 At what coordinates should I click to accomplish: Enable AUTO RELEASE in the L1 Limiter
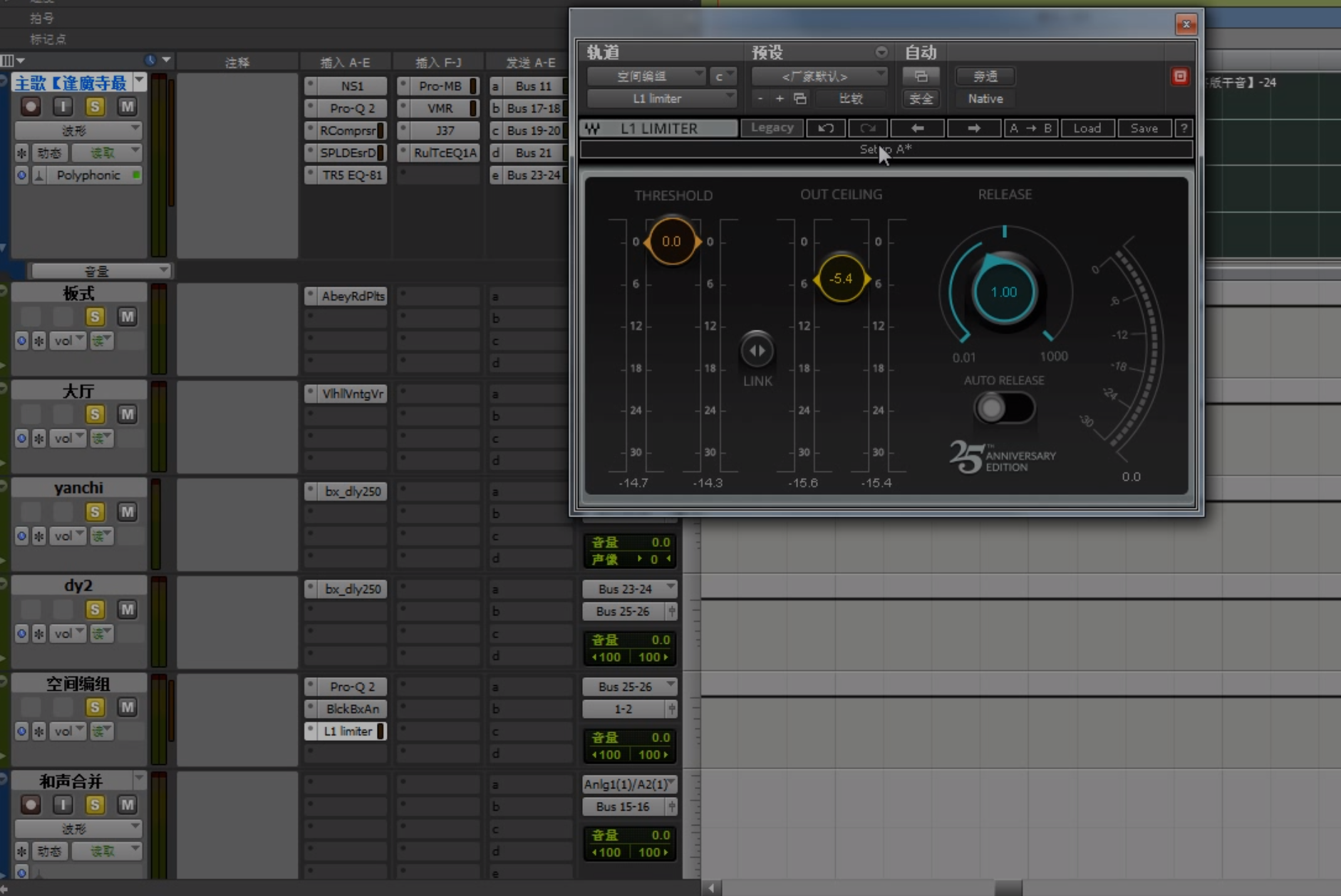[x=1005, y=408]
